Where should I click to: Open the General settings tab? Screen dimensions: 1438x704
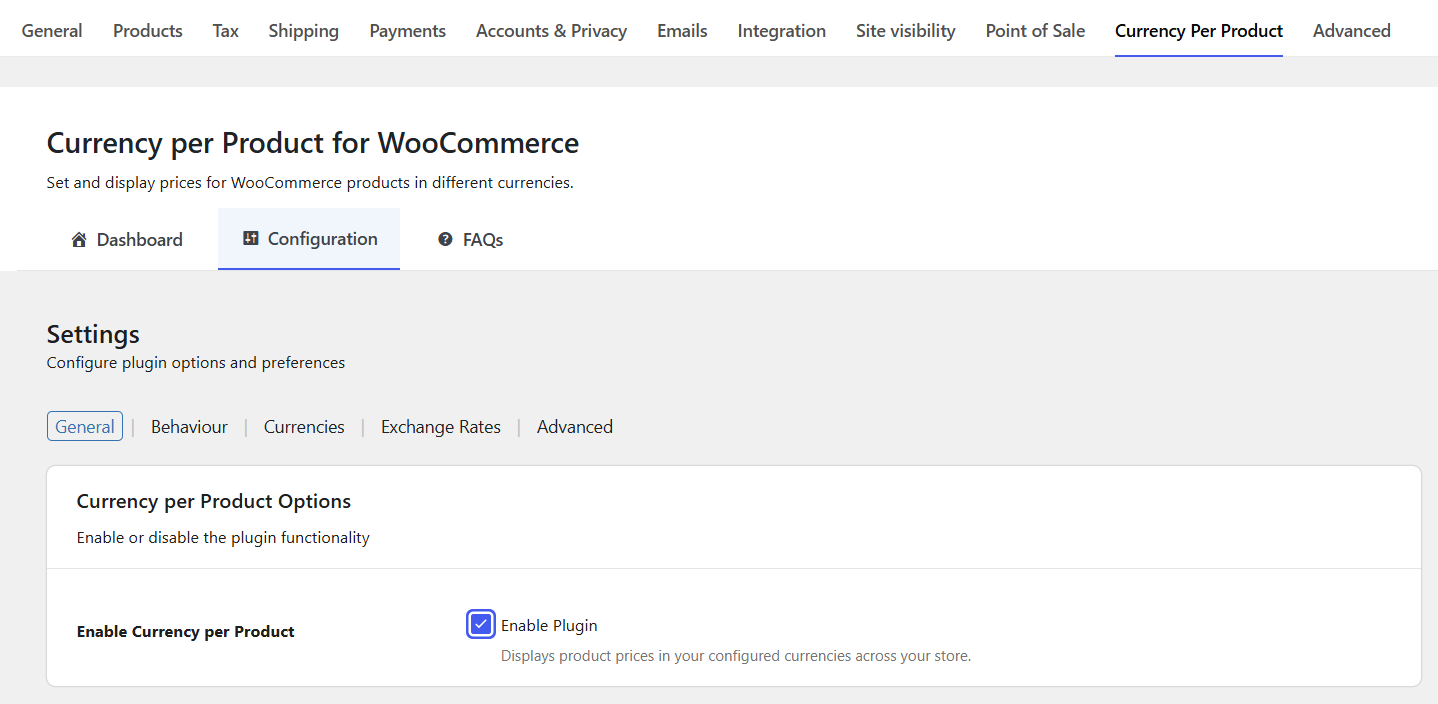52,31
